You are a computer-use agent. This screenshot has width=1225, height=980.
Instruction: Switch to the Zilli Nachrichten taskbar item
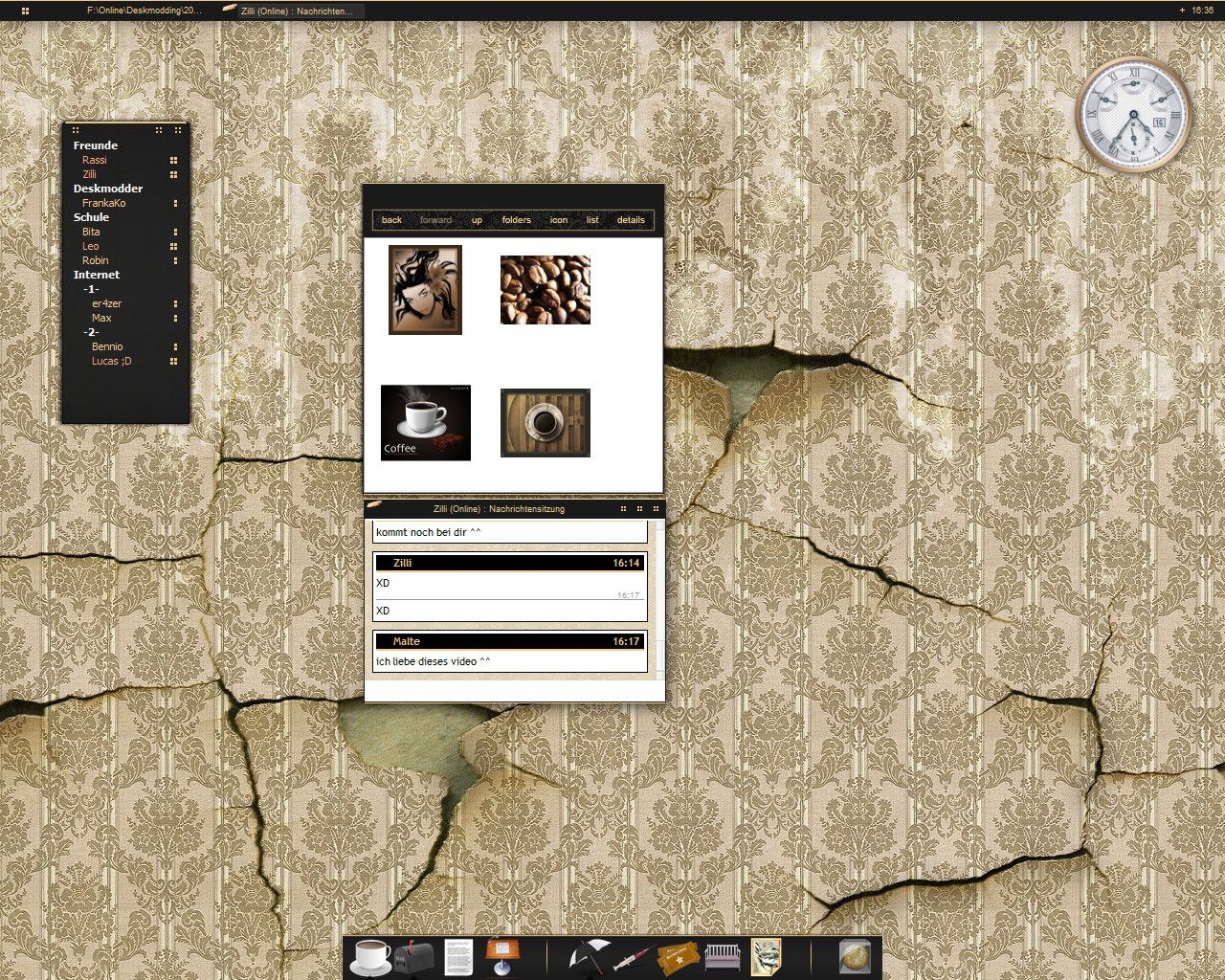point(296,11)
